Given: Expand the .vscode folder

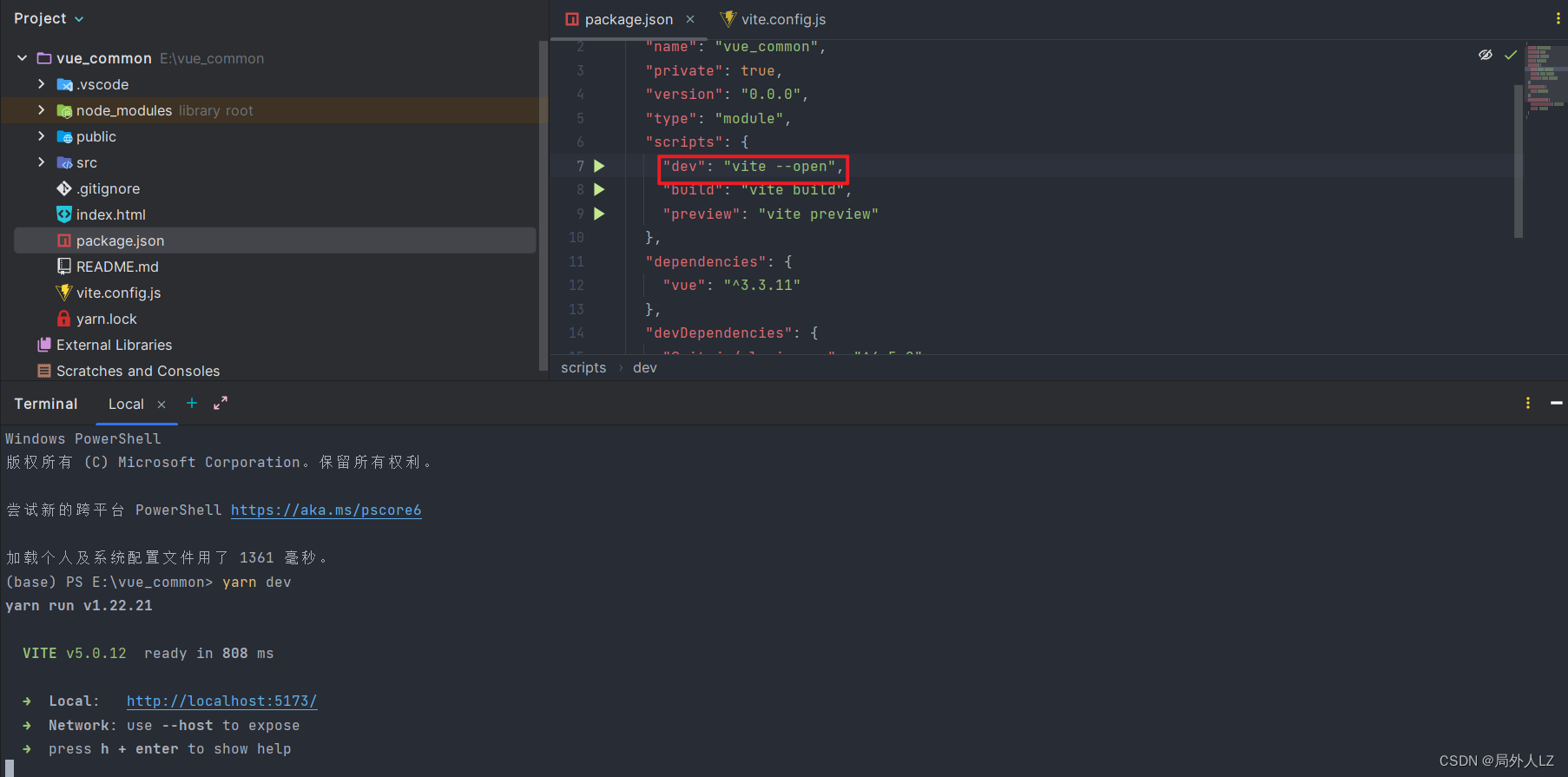Looking at the screenshot, I should coord(41,84).
